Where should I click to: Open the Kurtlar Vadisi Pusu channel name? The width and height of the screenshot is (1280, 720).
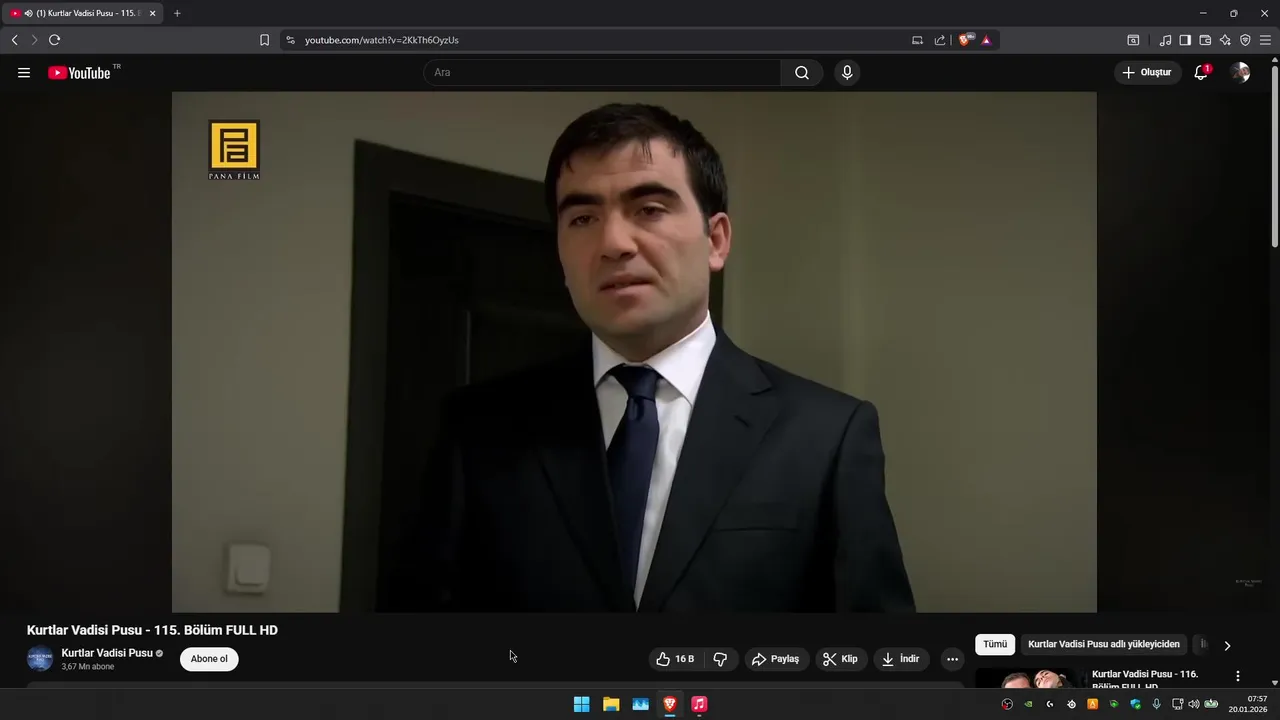(x=107, y=653)
